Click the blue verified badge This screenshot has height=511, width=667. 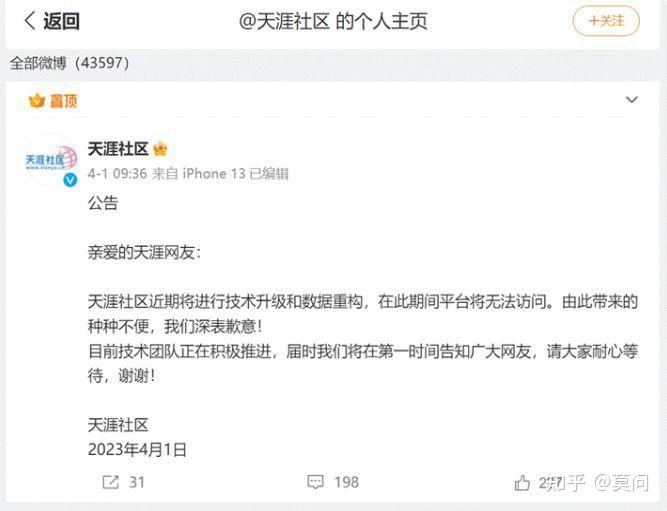(70, 180)
